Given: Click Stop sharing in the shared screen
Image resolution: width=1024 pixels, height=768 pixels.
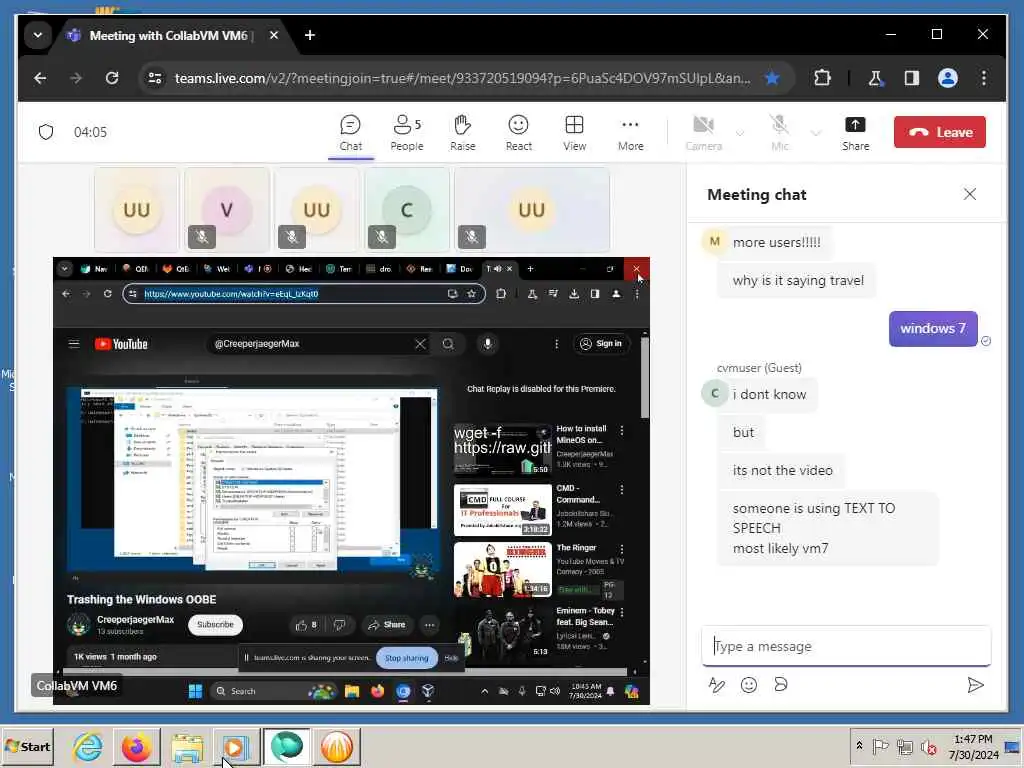Looking at the screenshot, I should coord(406,658).
